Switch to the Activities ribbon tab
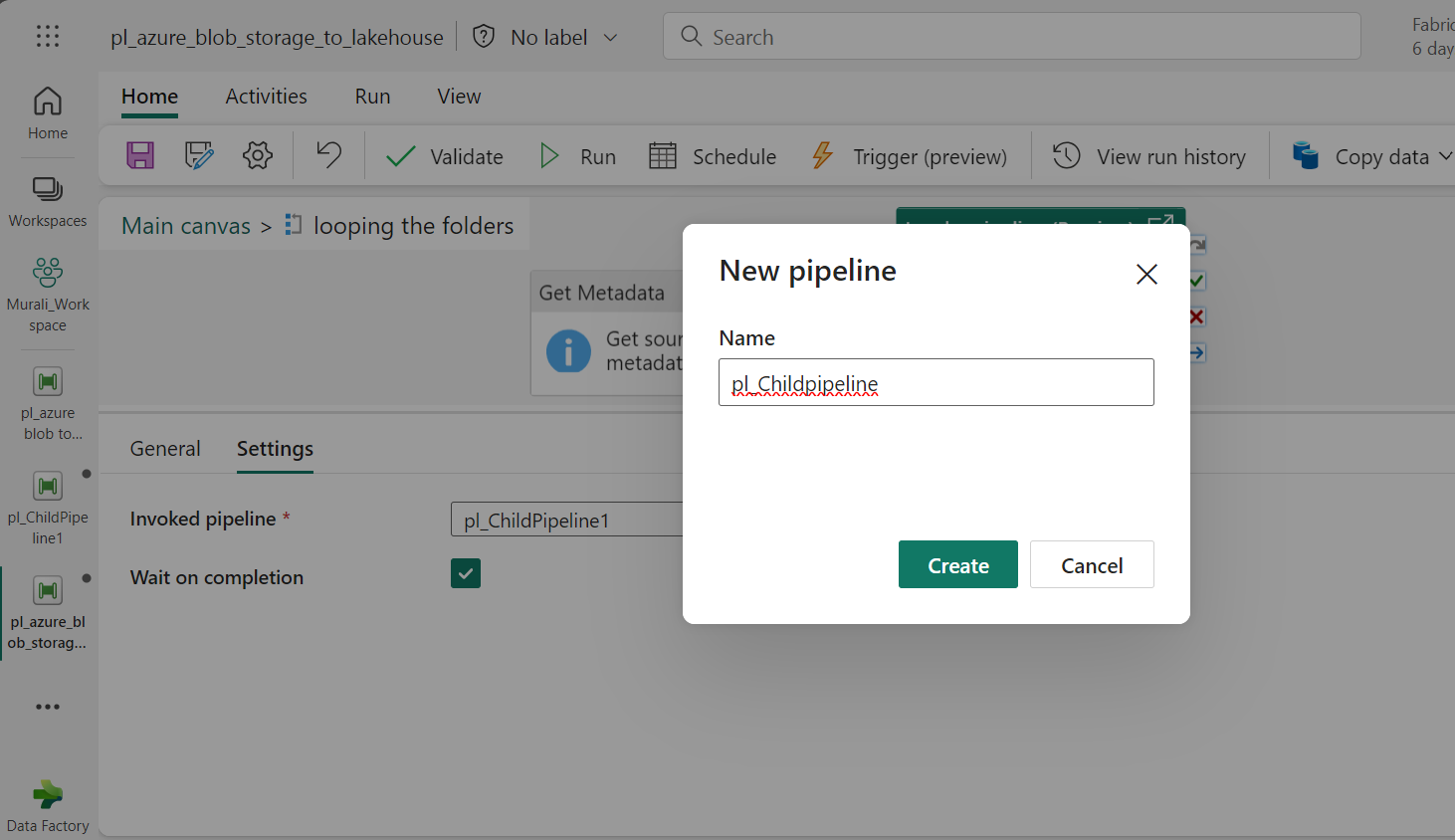This screenshot has width=1455, height=840. point(266,97)
